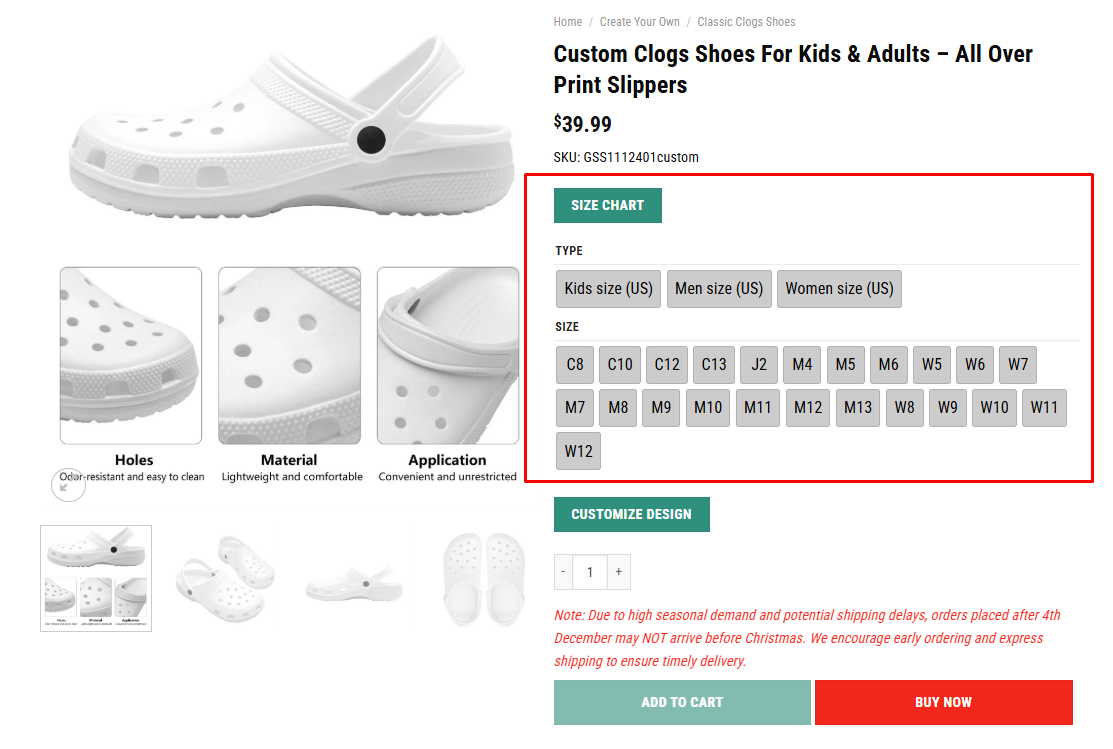Click the CUSTOMIZE DESIGN button
The image size is (1113, 749).
point(631,514)
